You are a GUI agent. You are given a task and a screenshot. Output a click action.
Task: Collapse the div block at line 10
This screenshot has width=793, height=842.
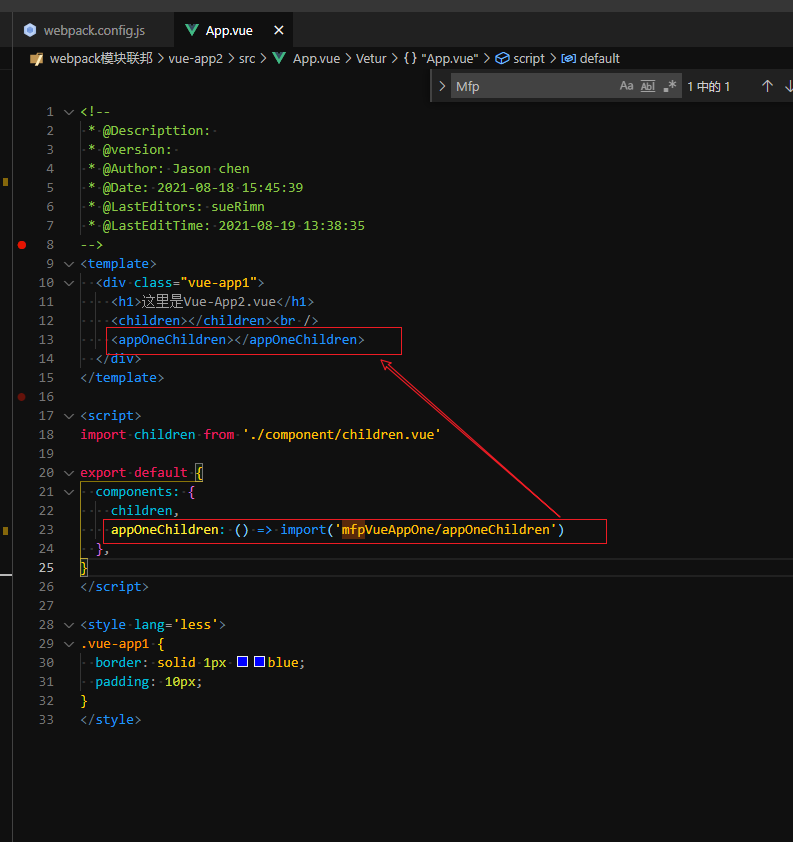click(x=69, y=283)
